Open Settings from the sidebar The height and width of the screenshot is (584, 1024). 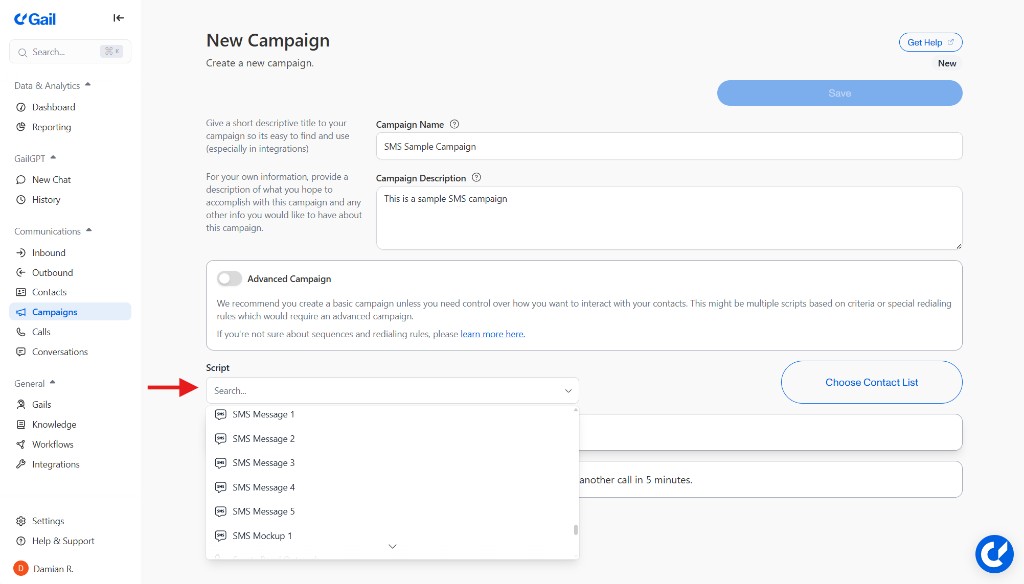pos(49,520)
